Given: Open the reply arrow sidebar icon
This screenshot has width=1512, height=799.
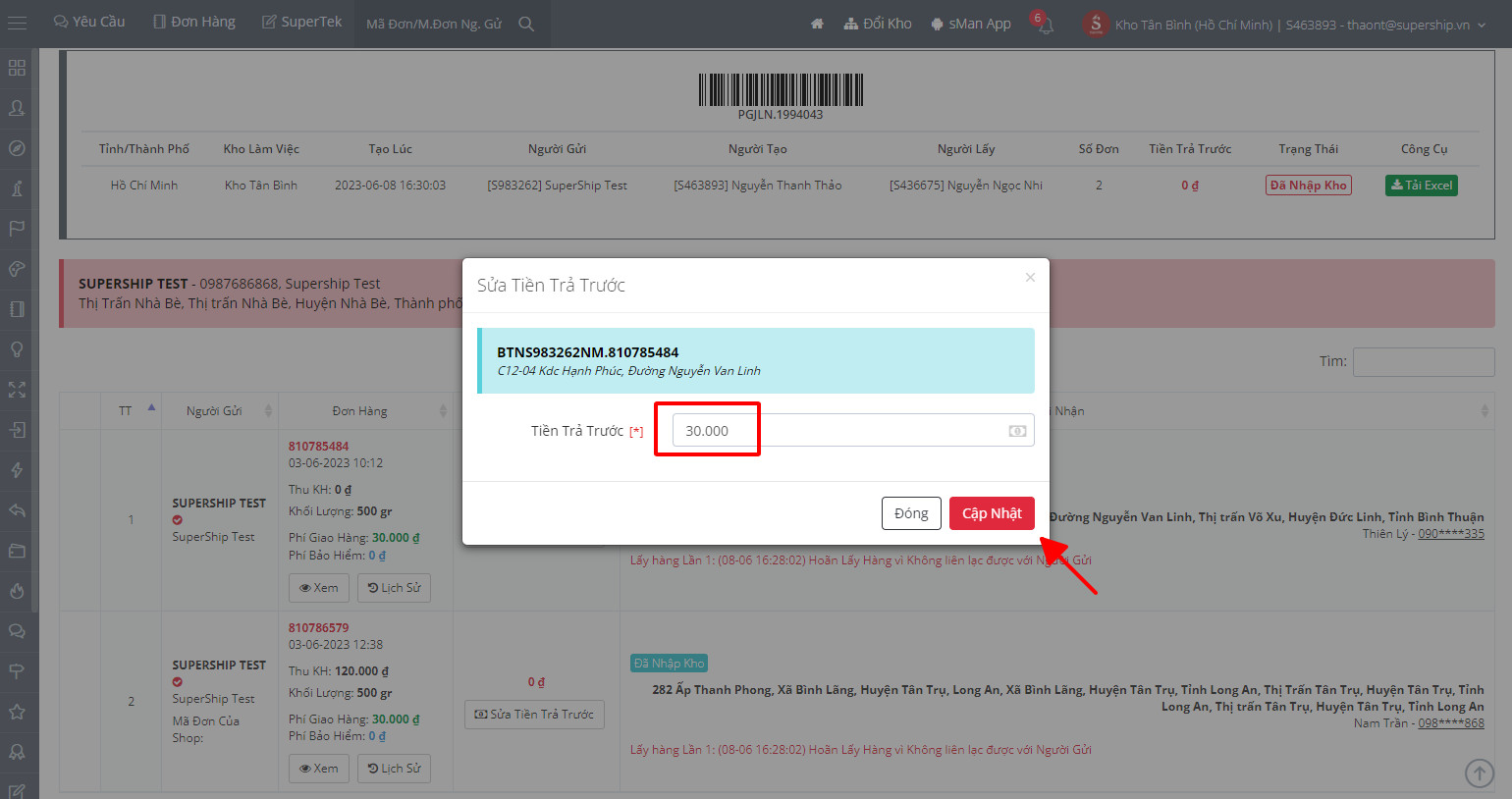Looking at the screenshot, I should 17,510.
